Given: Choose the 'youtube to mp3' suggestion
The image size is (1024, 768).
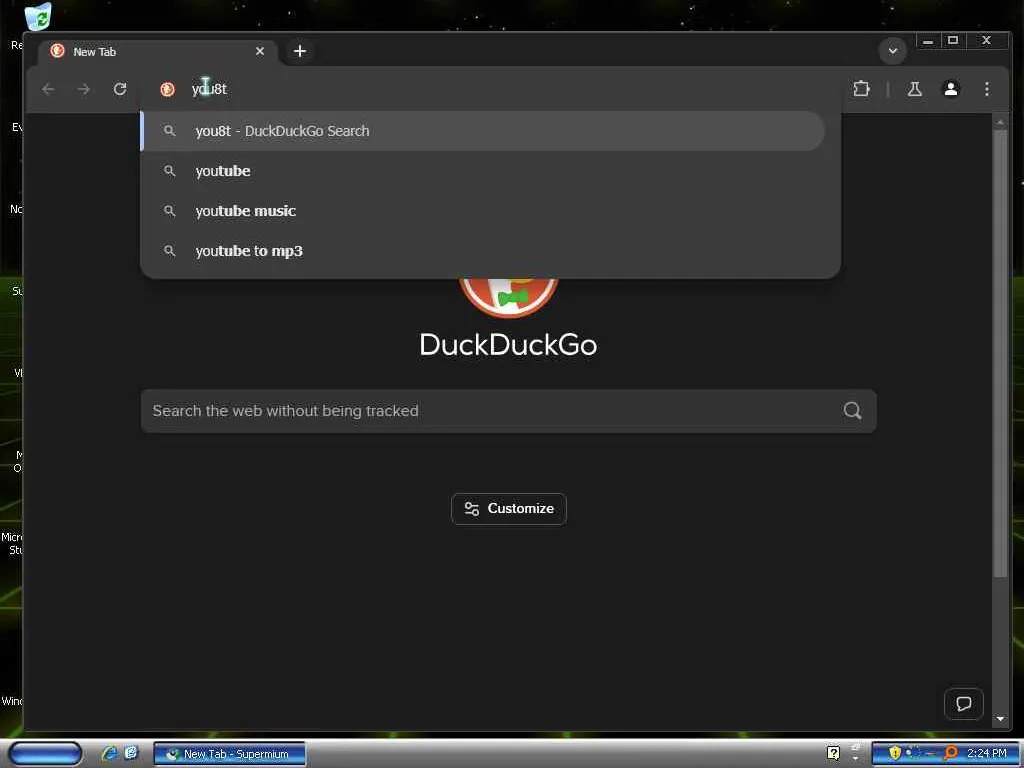Looking at the screenshot, I should coord(483,251).
